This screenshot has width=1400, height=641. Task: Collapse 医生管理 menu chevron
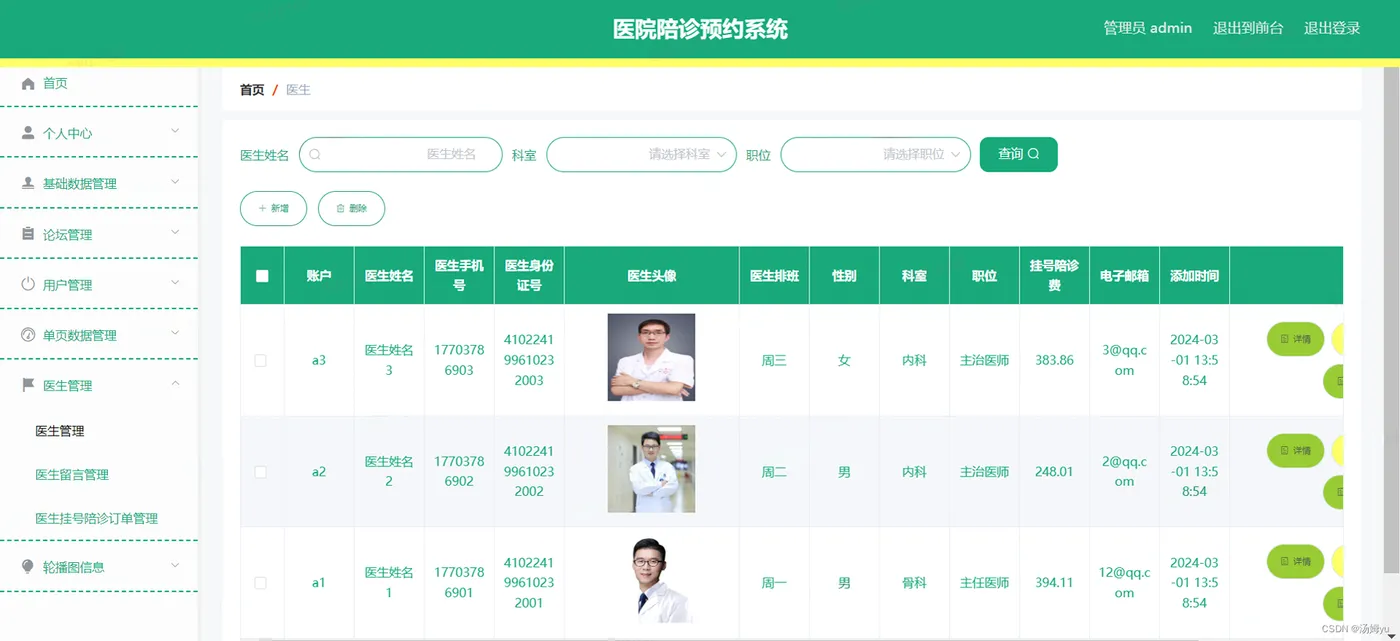click(175, 383)
